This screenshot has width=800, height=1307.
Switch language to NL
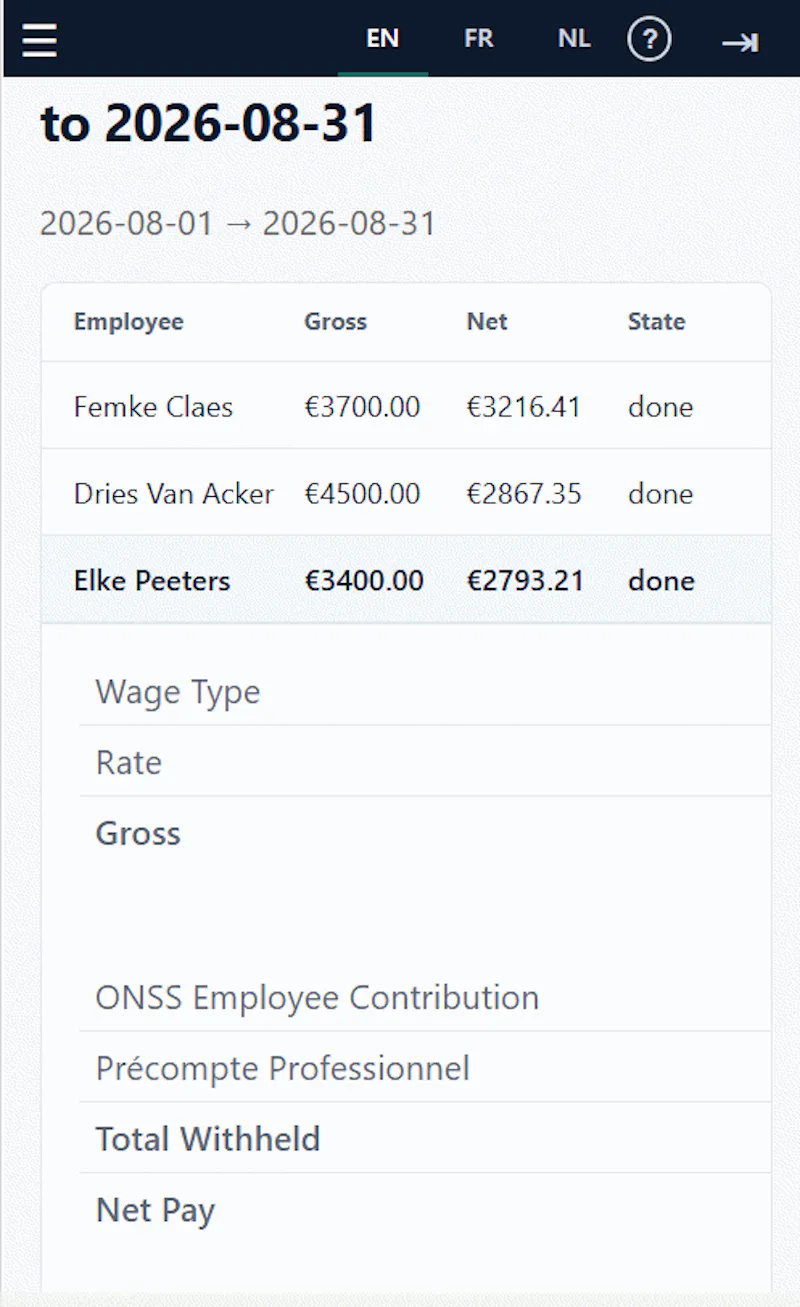(x=574, y=39)
